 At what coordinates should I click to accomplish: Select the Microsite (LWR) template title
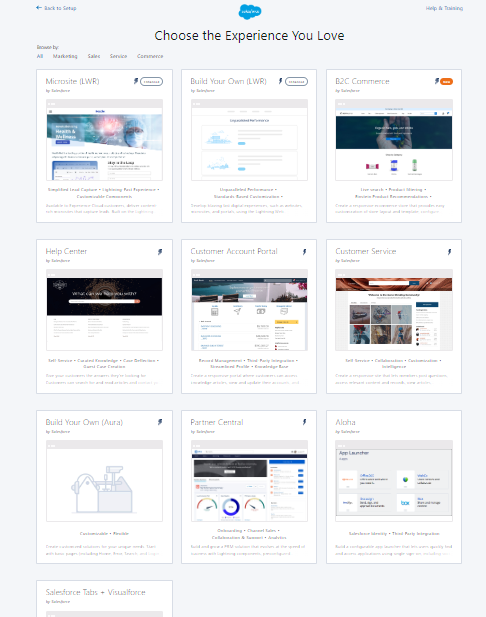(x=72, y=81)
